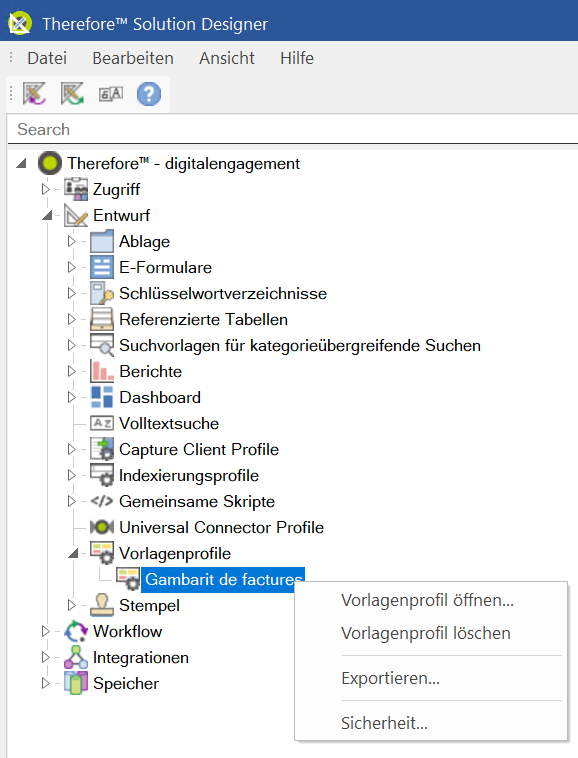Click the Dashboard tiles icon
The height and width of the screenshot is (758, 578).
(x=102, y=397)
